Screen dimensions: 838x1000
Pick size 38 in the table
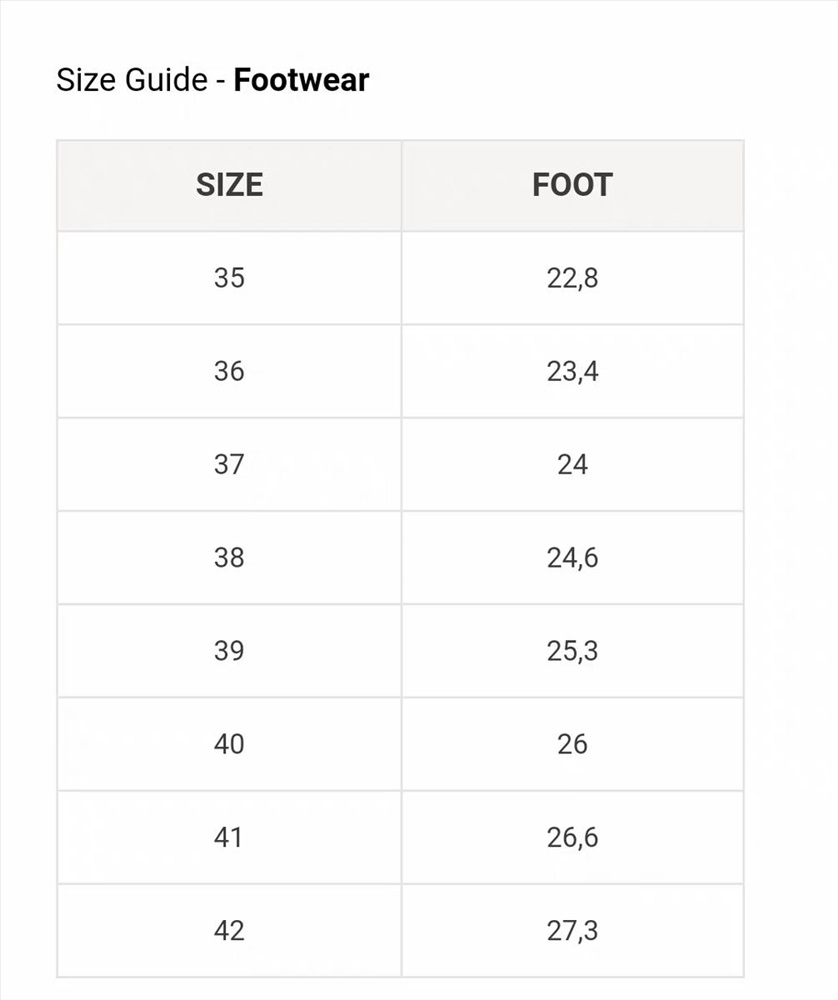229,557
